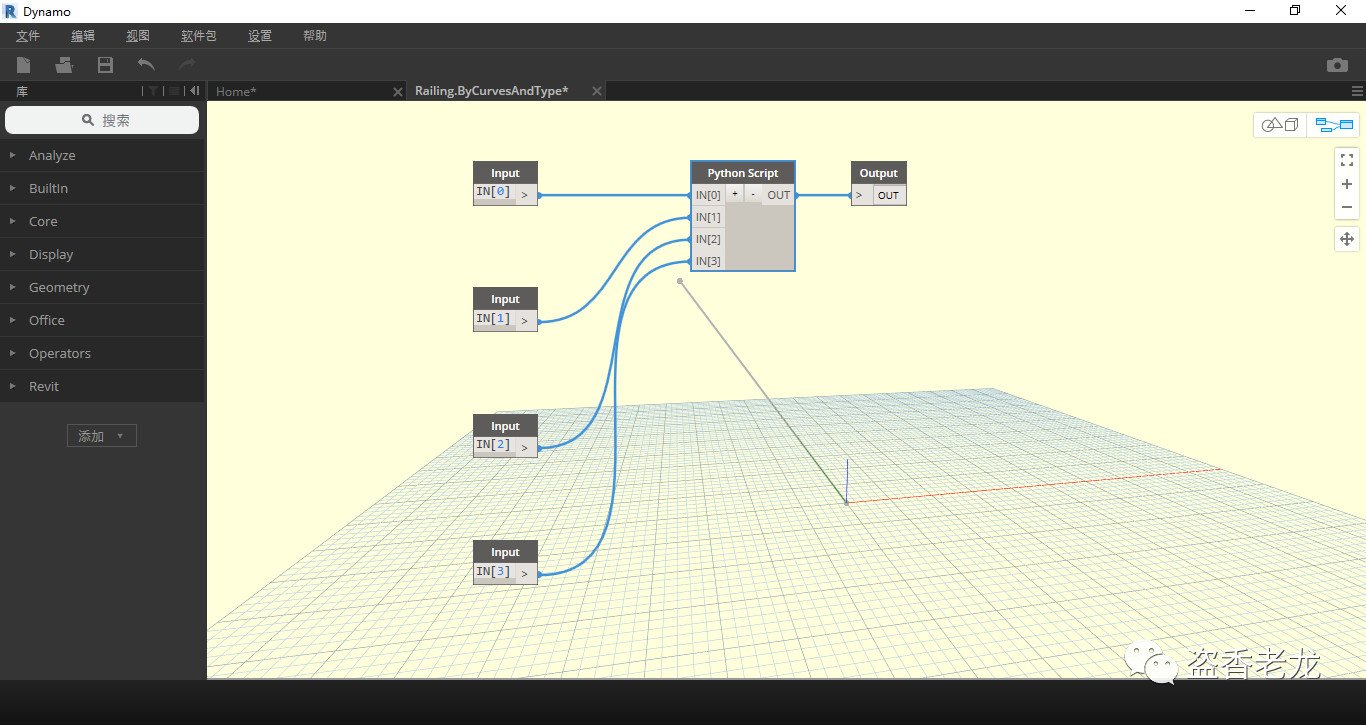Click the New file icon in toolbar
Viewport: 1366px width, 725px height.
point(23,65)
